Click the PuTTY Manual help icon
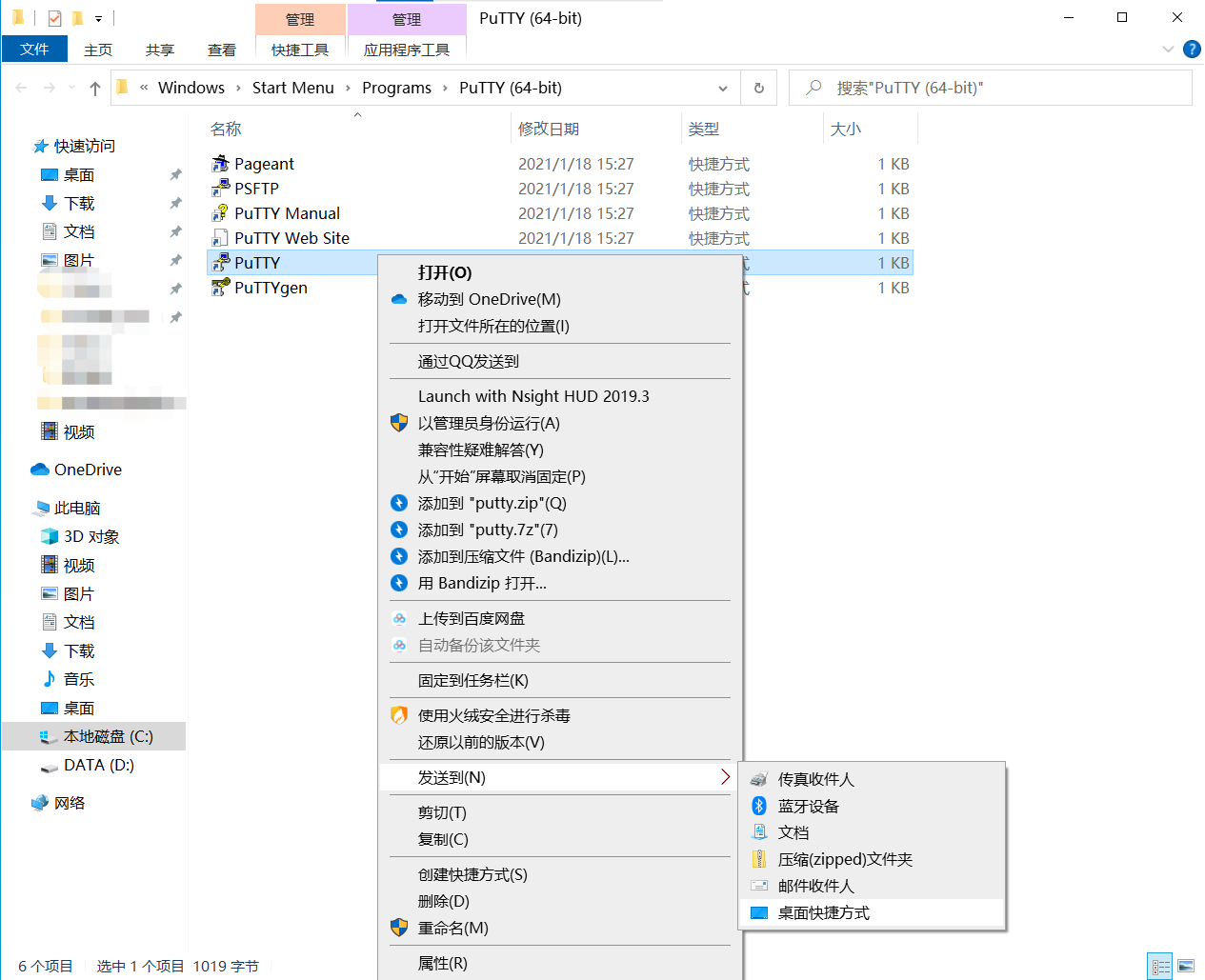The image size is (1205, 980). 220,213
